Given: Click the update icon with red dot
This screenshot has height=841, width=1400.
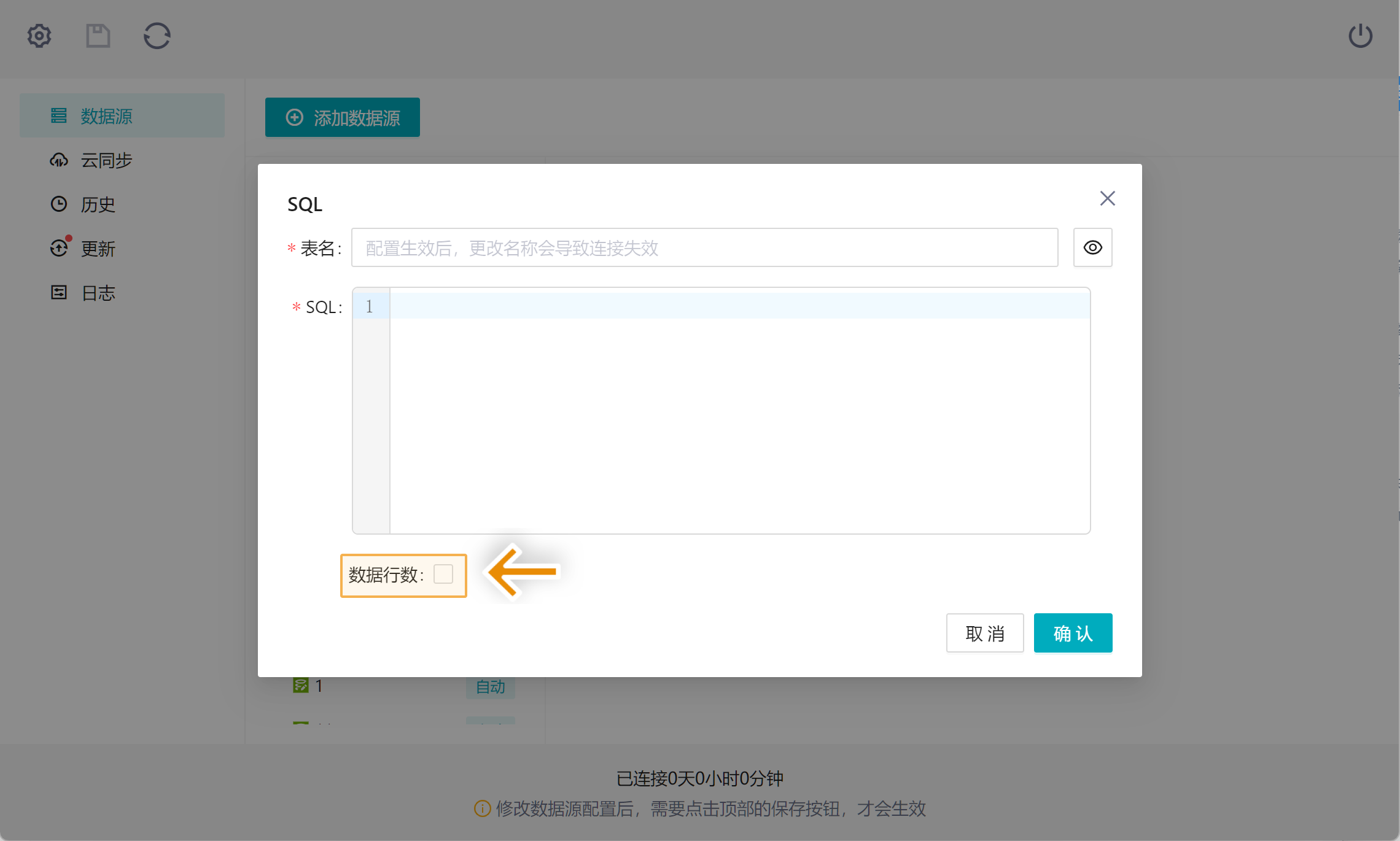Looking at the screenshot, I should coord(59,248).
